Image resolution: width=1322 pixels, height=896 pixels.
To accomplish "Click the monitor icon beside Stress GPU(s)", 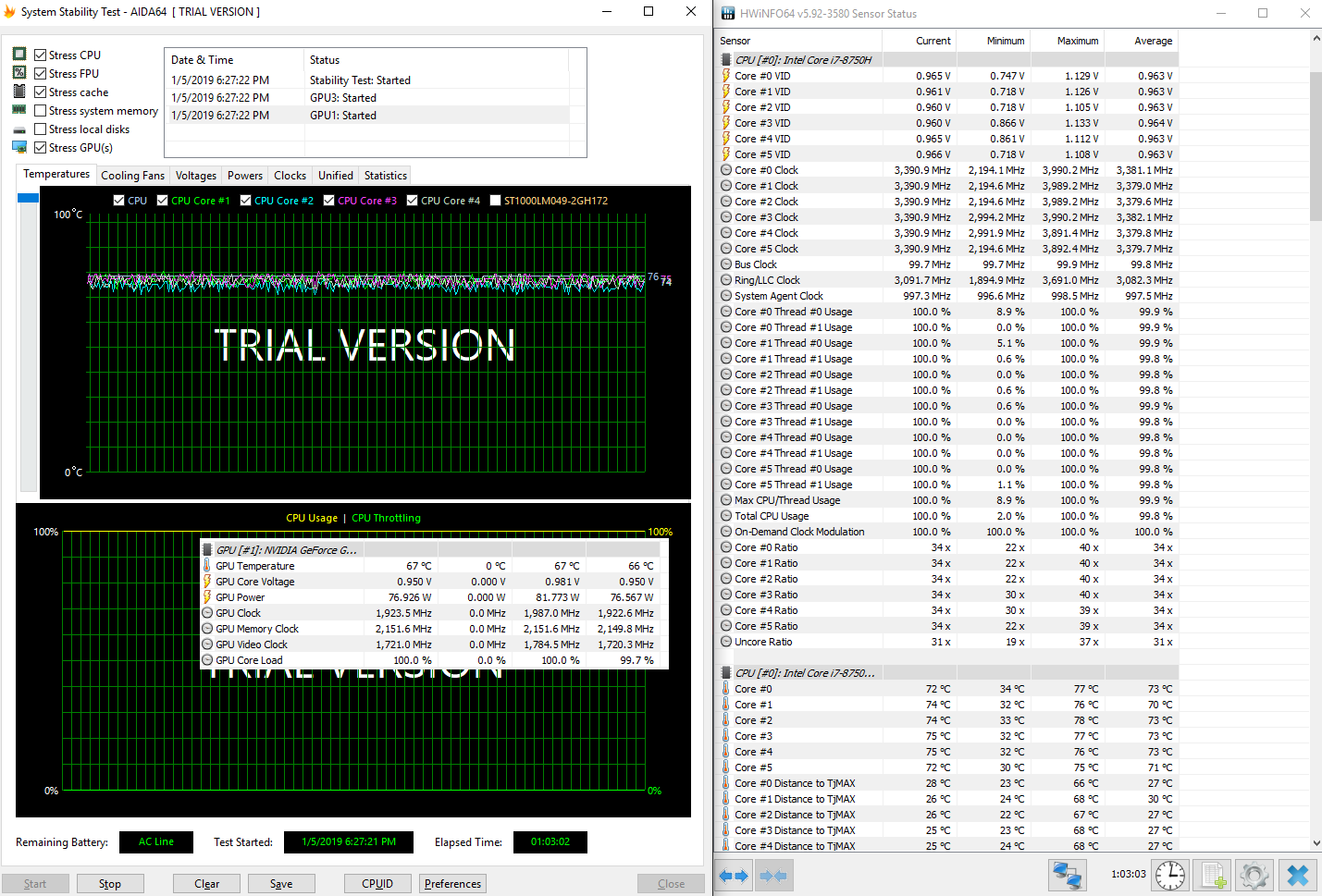I will tap(19, 147).
